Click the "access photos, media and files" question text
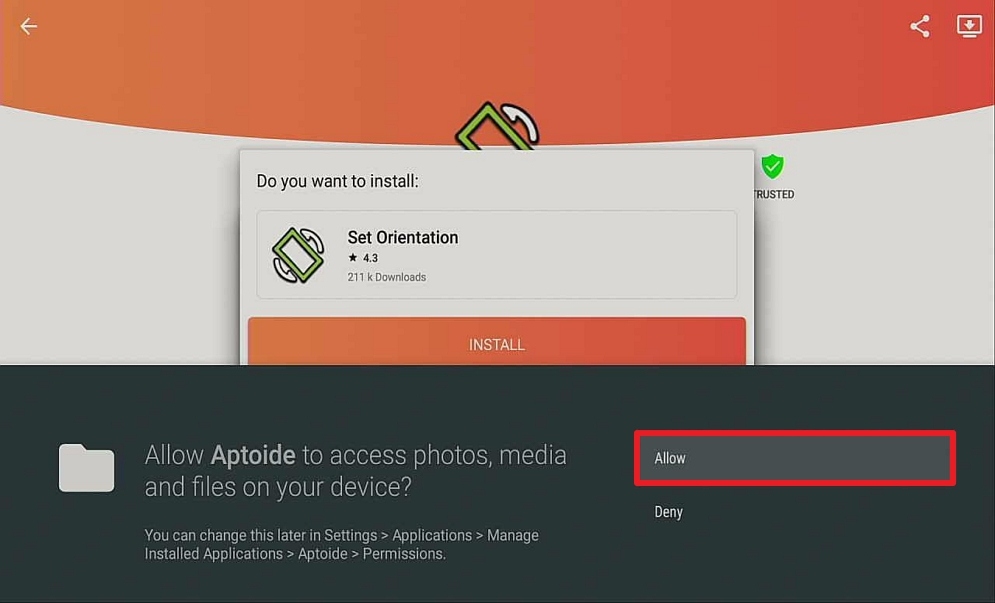This screenshot has width=995, height=603. point(355,471)
